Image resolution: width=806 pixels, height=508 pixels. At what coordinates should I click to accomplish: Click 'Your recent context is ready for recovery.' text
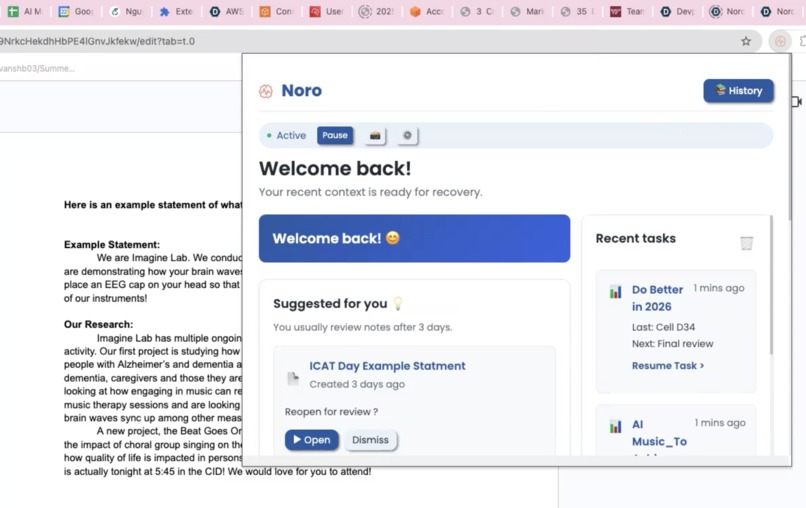click(371, 192)
